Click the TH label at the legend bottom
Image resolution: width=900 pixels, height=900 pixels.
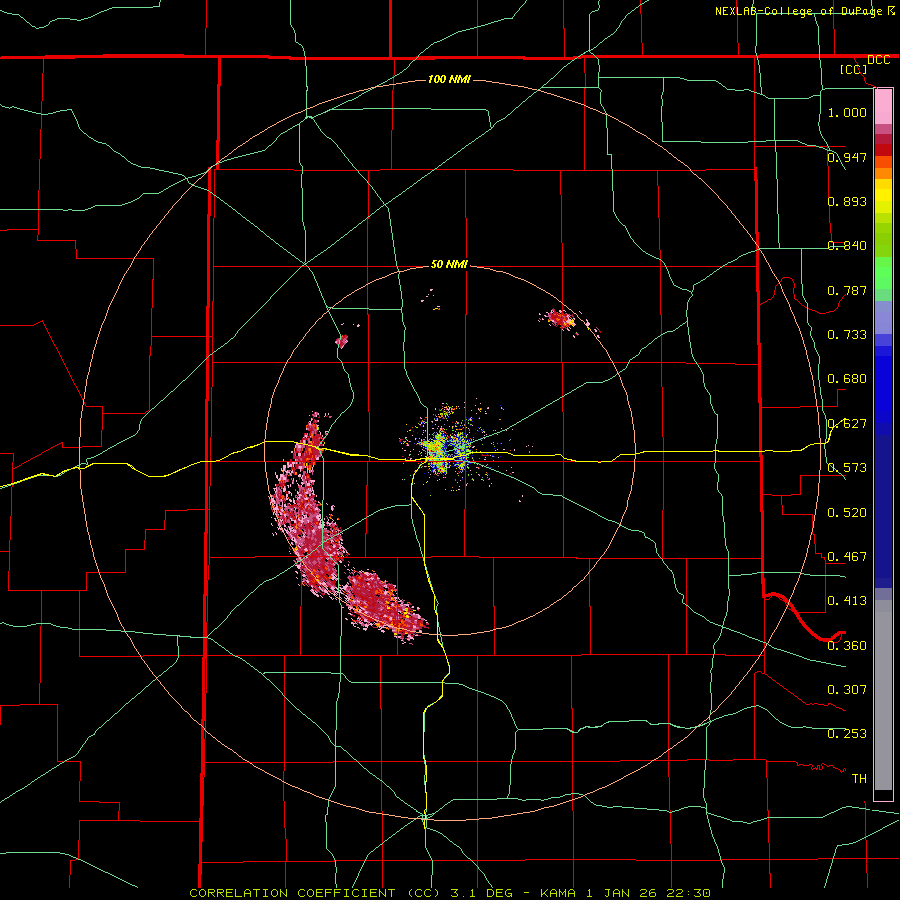tap(859, 779)
